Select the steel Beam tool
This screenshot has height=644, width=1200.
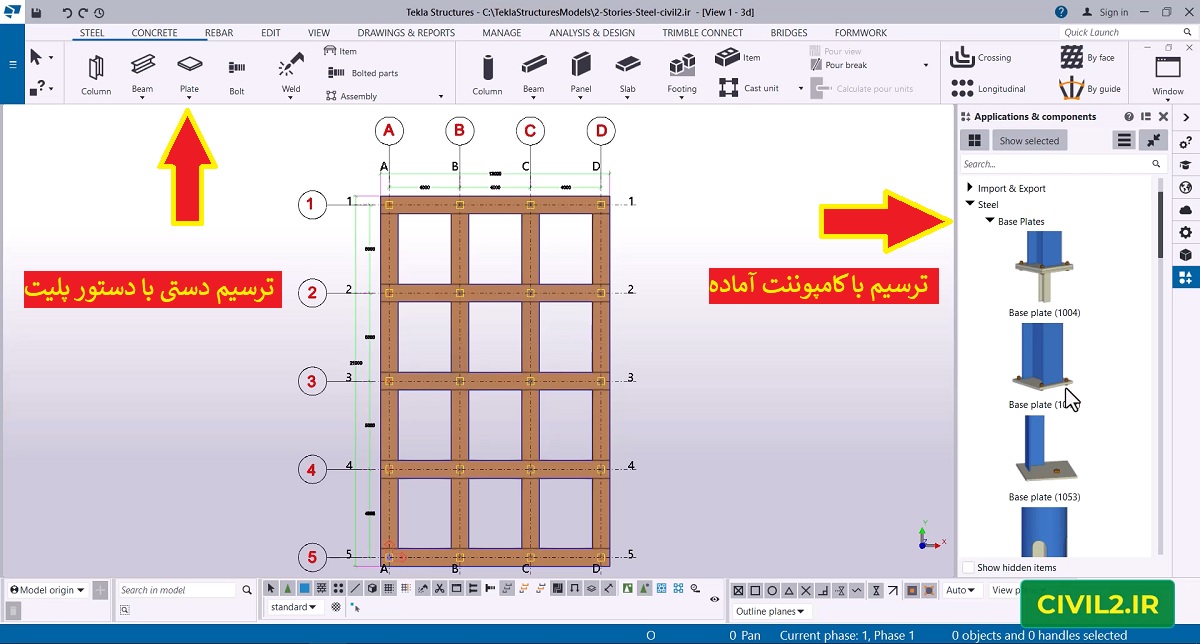click(x=142, y=72)
